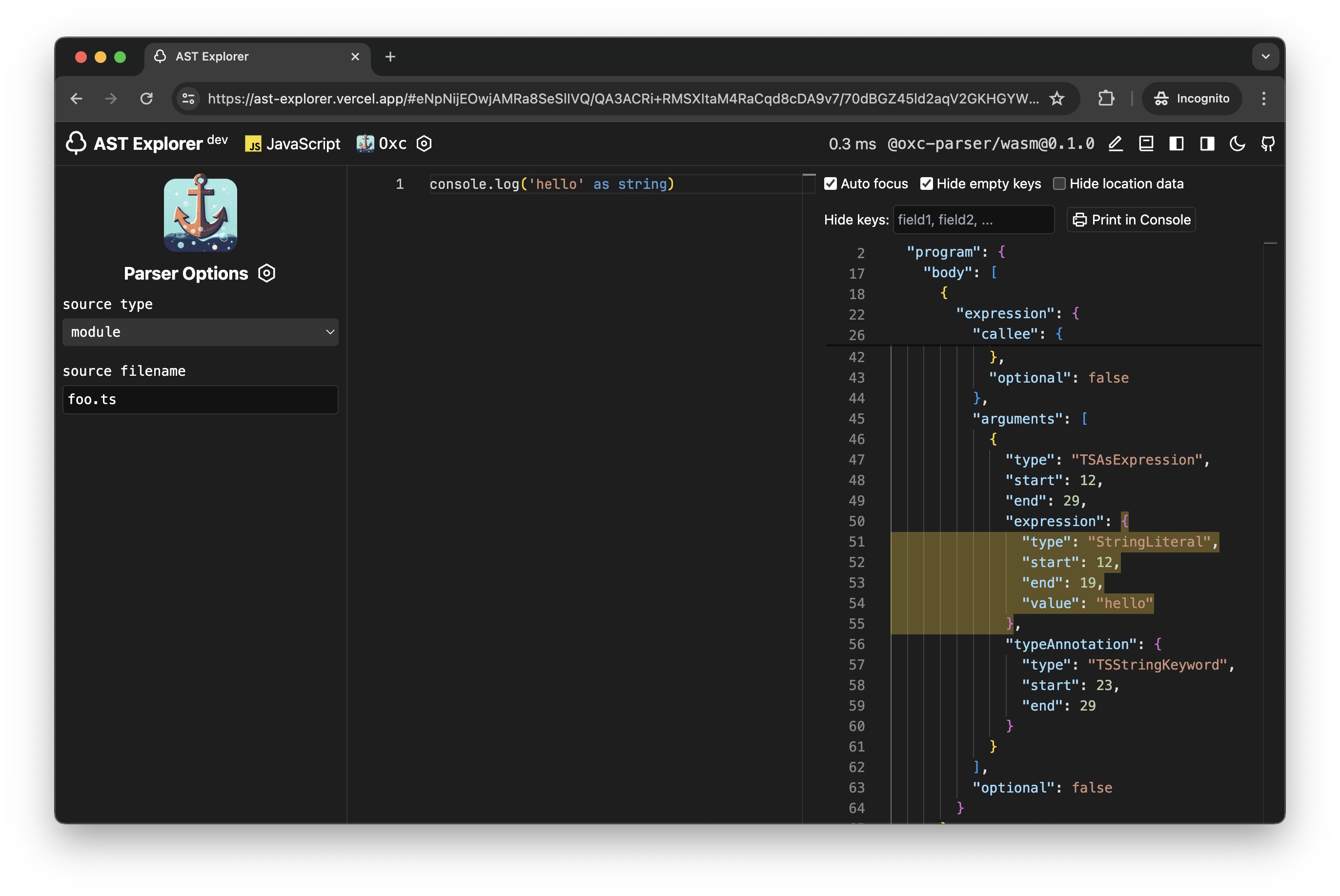This screenshot has width=1340, height=896.
Task: Click the forward navigation arrow
Action: point(111,98)
